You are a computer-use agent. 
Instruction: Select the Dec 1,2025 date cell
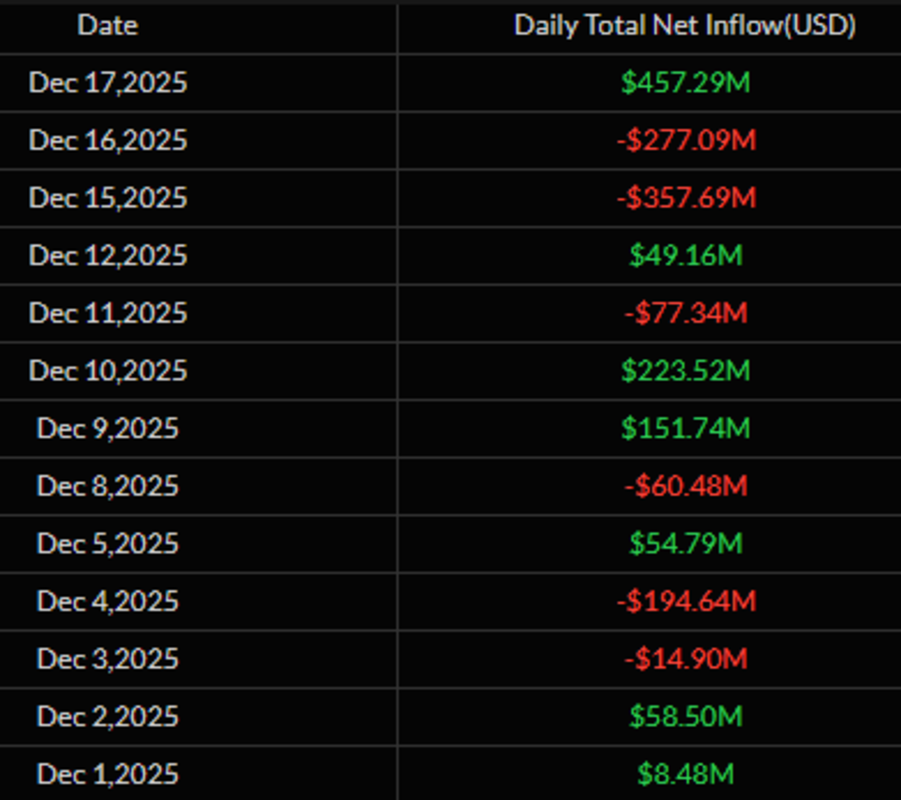coord(108,774)
